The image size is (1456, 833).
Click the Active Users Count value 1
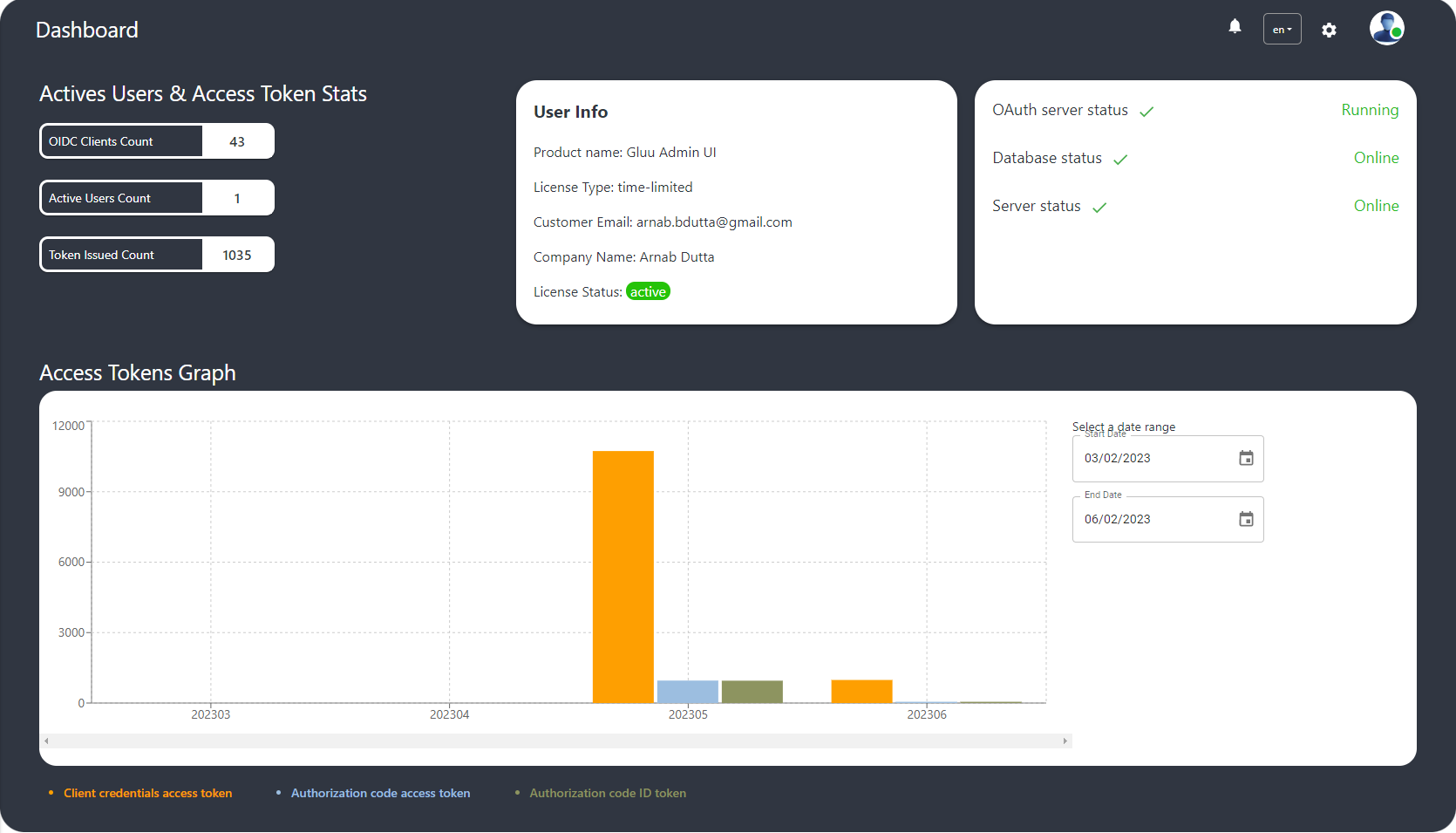pos(237,198)
